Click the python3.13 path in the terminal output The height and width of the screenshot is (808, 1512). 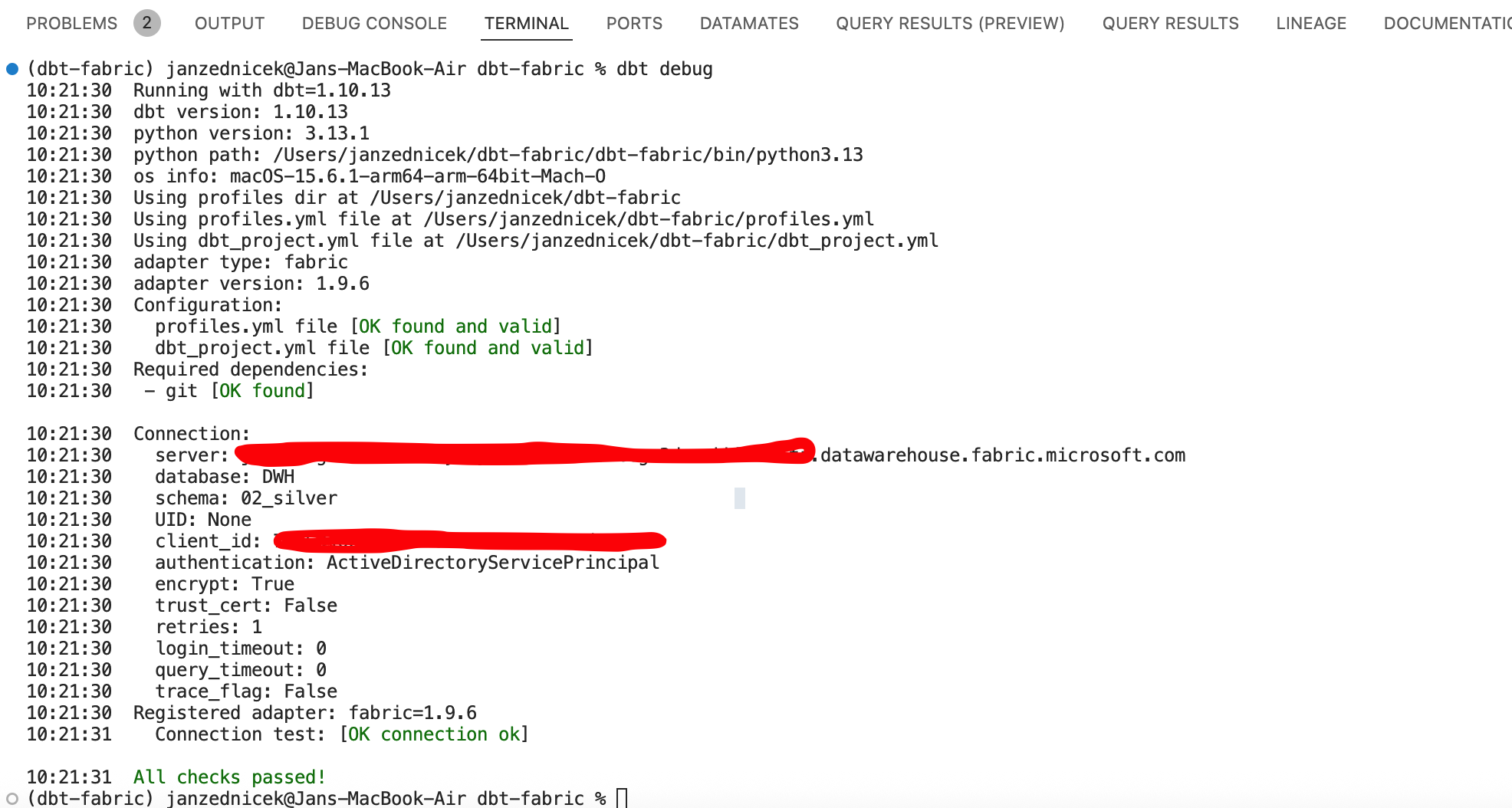pos(567,155)
